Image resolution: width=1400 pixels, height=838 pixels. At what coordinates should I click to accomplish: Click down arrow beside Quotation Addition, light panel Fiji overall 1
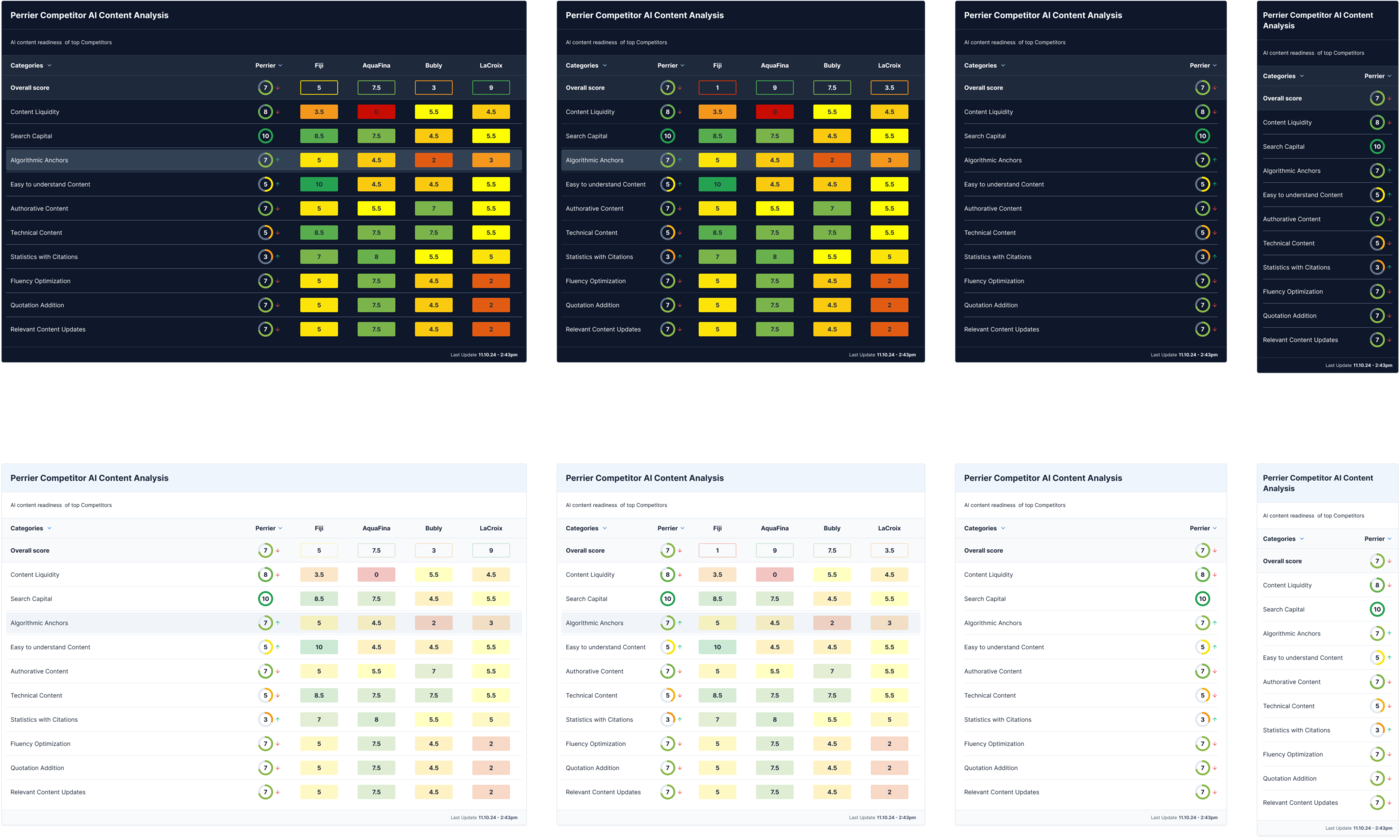(679, 768)
